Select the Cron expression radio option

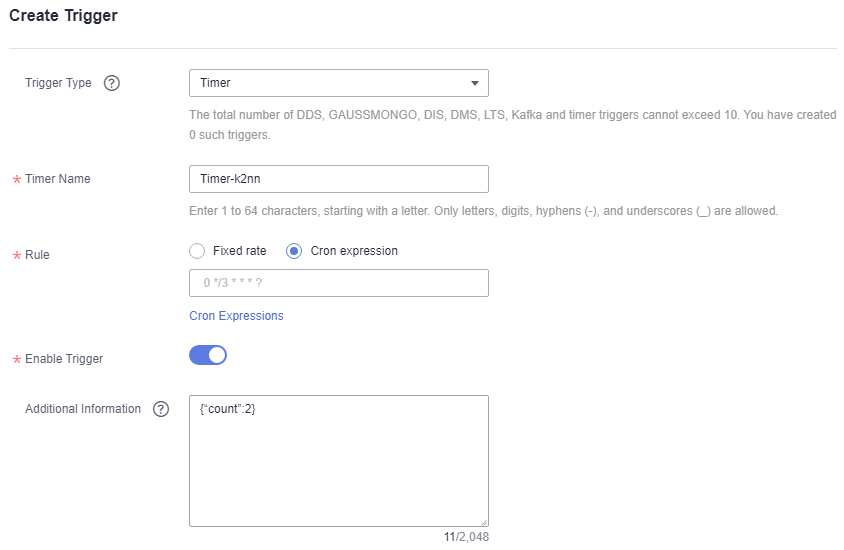coord(294,251)
